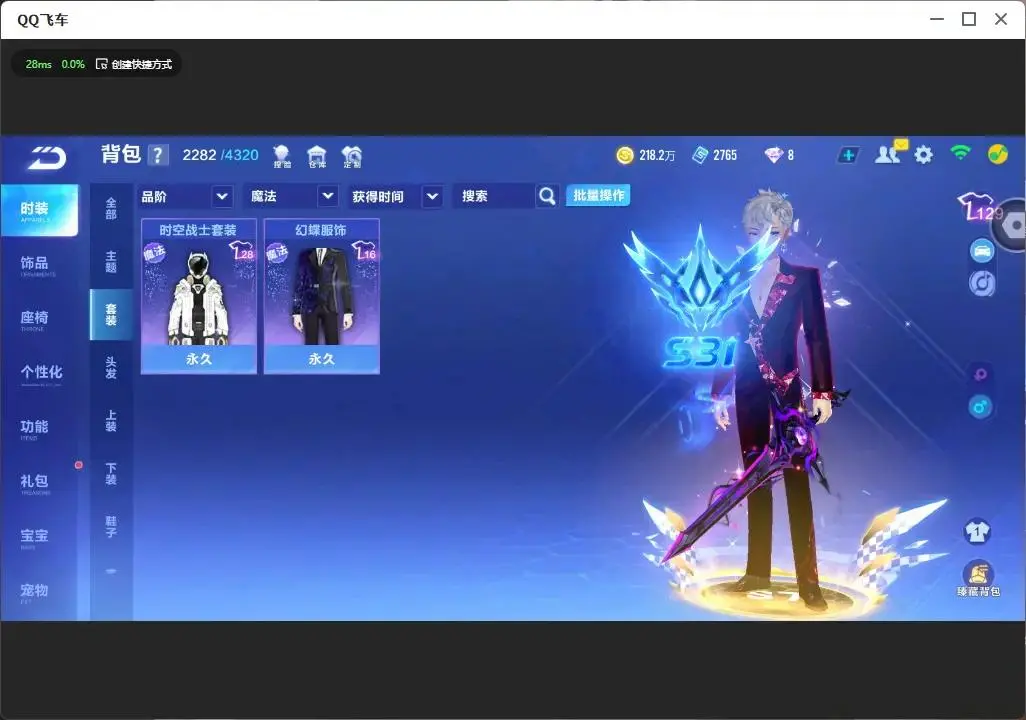Select the 宠物 category tab
Viewport: 1026px width, 720px height.
(39, 592)
